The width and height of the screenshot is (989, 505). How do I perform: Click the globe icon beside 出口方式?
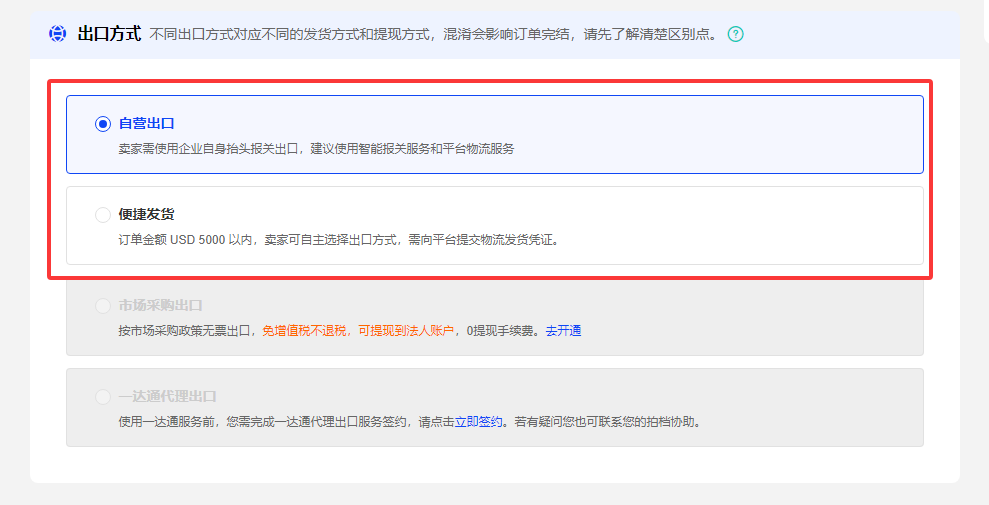click(57, 34)
